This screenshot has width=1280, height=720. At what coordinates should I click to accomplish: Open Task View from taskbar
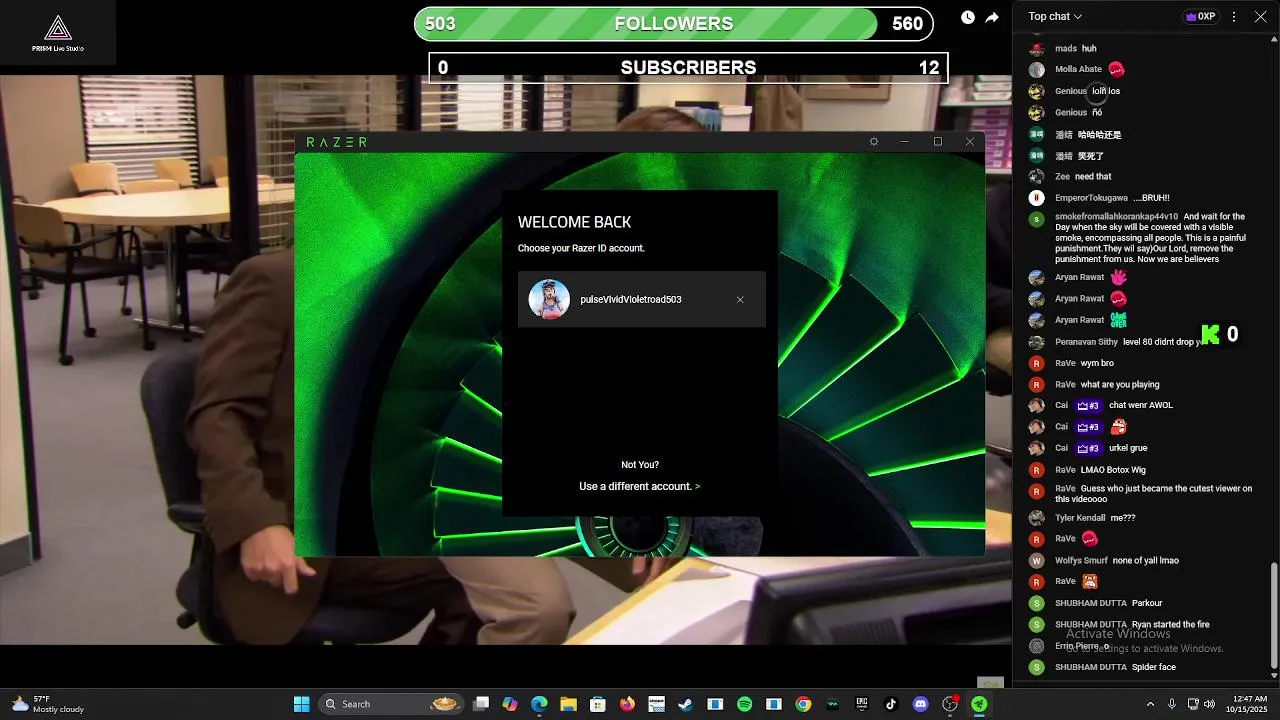click(481, 704)
